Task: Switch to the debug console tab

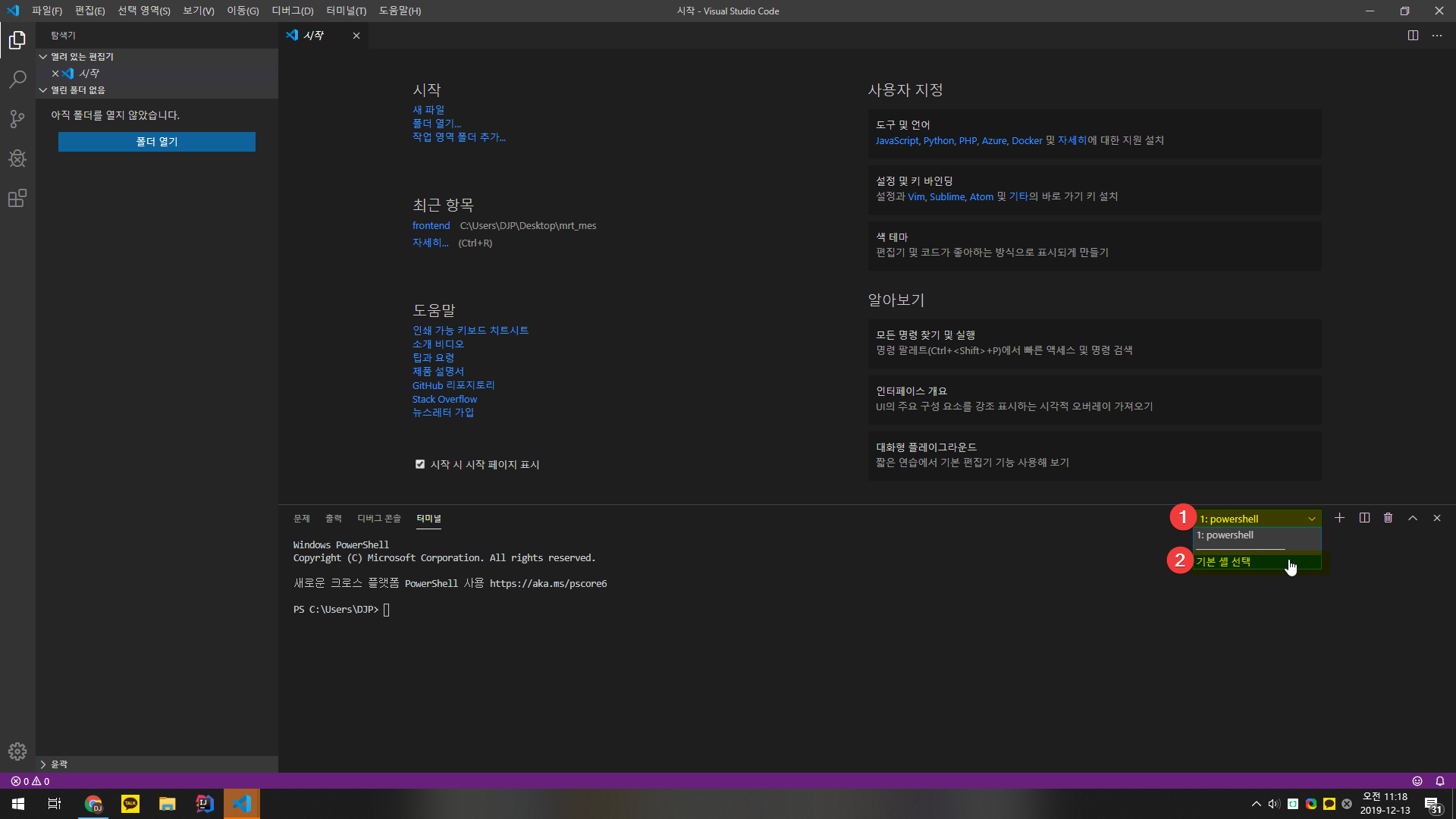Action: (378, 519)
